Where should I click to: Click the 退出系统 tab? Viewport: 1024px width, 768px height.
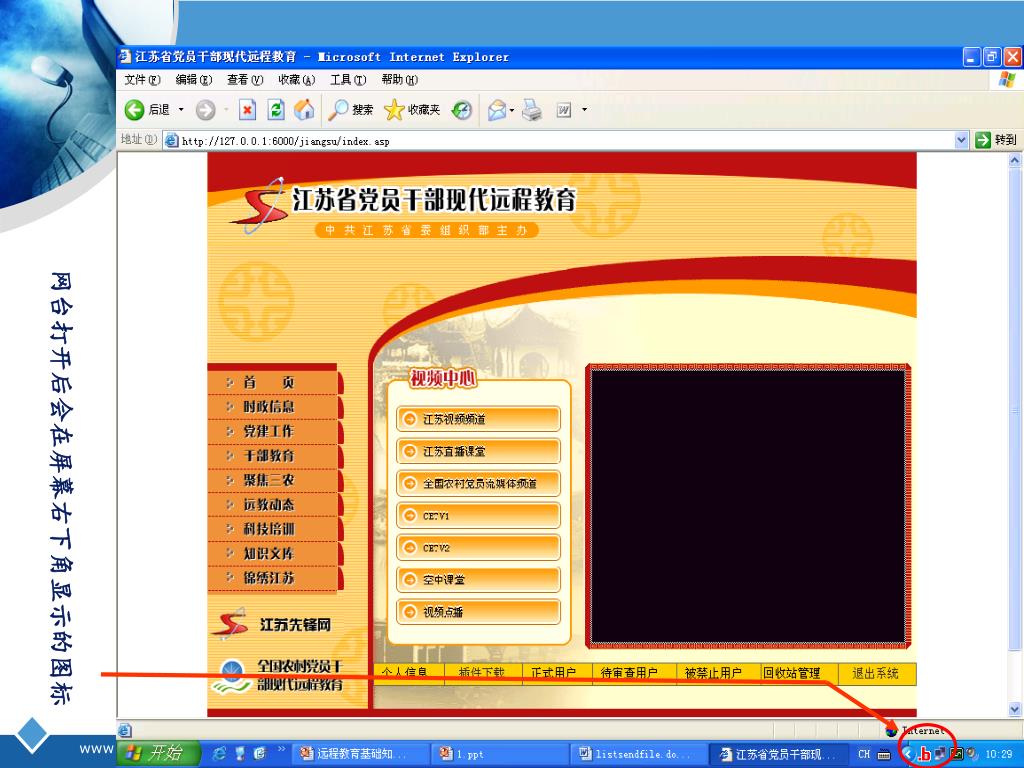pyautogui.click(x=876, y=673)
